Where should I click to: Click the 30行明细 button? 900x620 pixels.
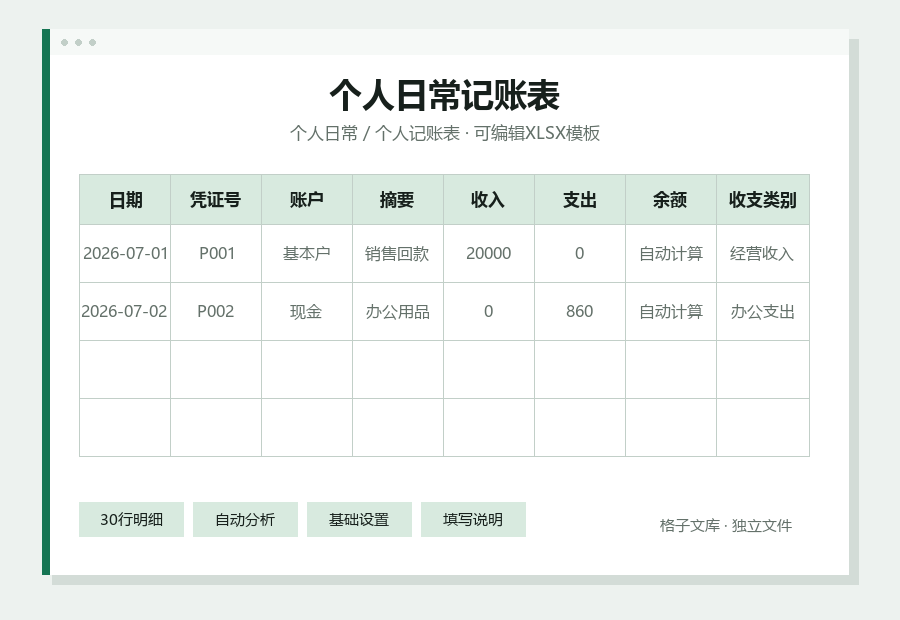click(131, 520)
